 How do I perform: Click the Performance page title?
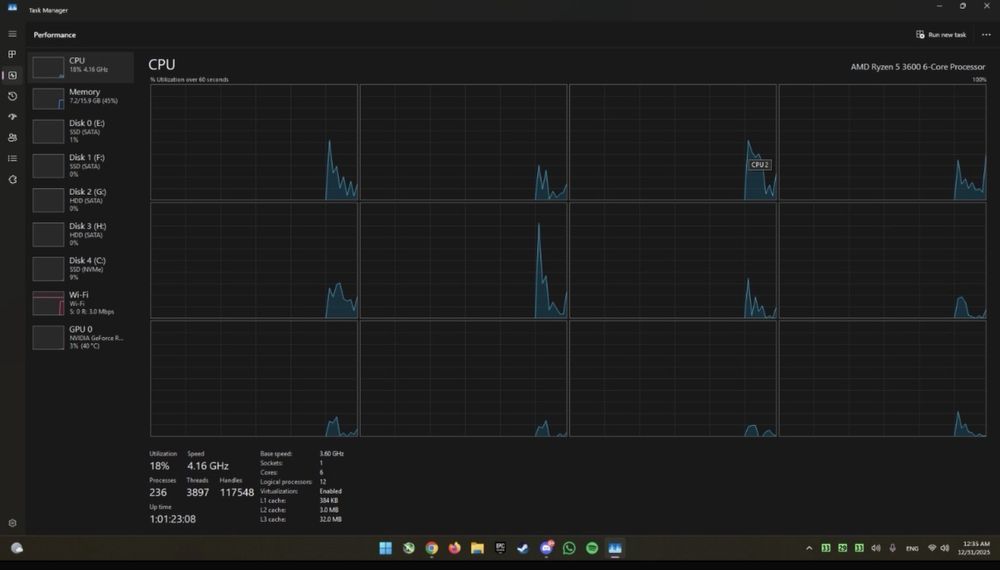pyautogui.click(x=55, y=35)
